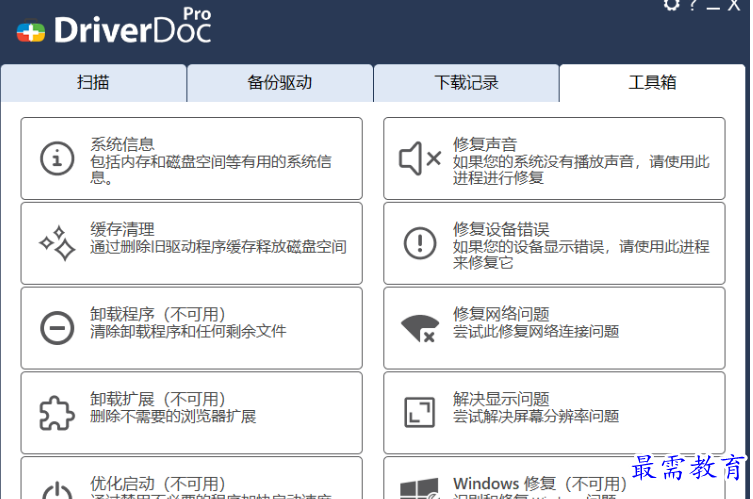Click the 系统信息 info circle icon
Screen dimensions: 753x499
(57, 158)
